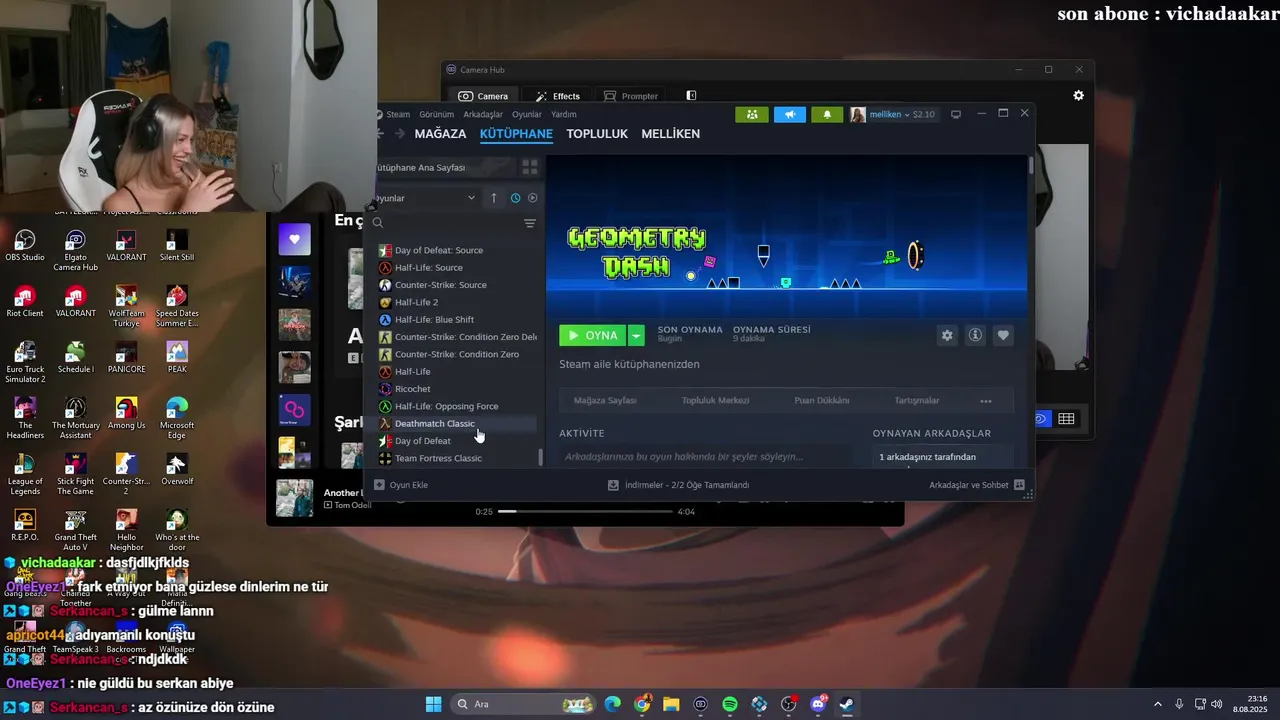Add Geometry Dash to favorites heart
1280x720 pixels.
[1003, 335]
